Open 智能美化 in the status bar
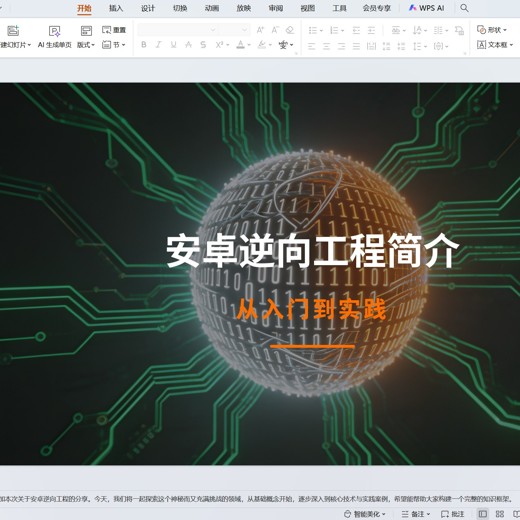The width and height of the screenshot is (520, 520). point(365,514)
